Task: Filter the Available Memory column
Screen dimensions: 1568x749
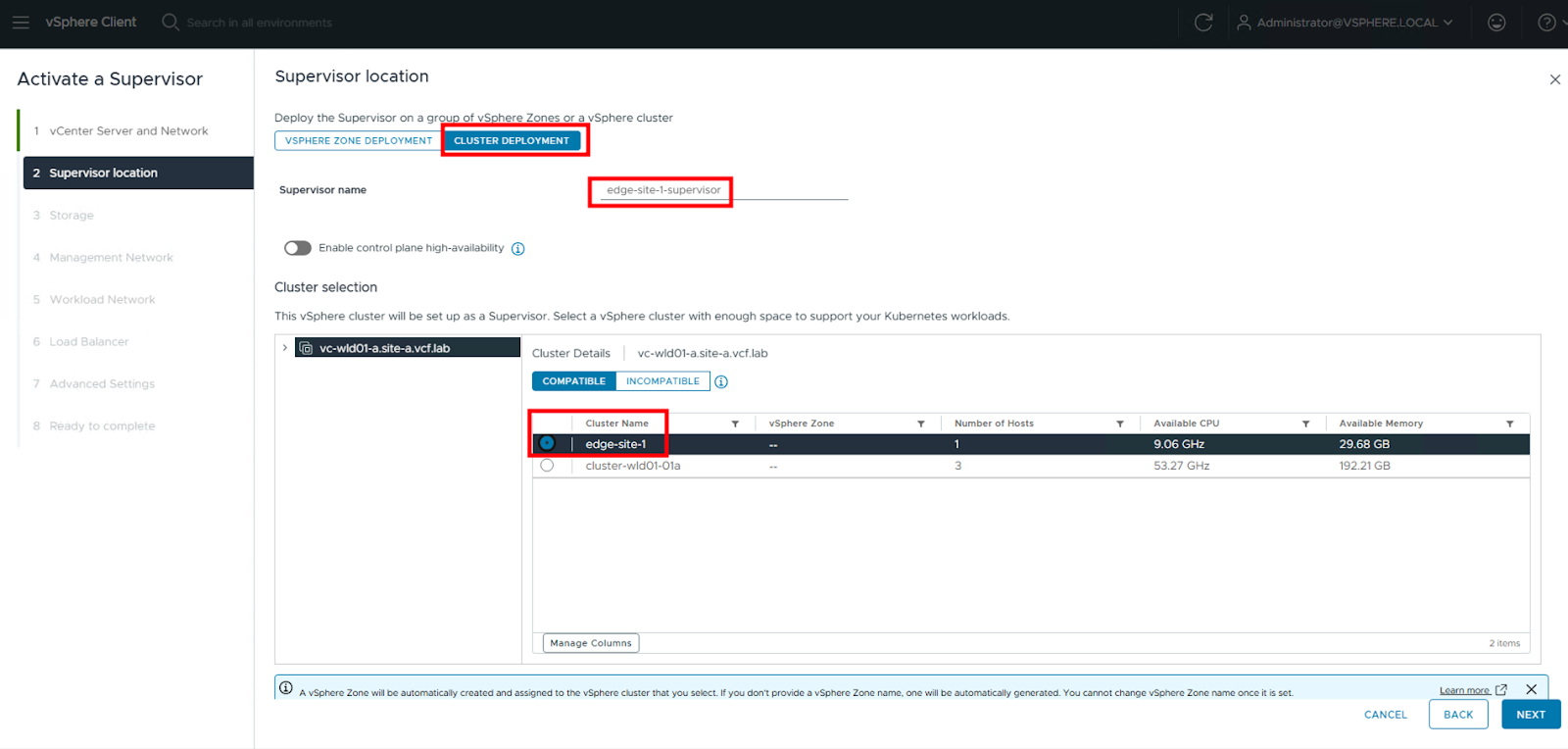Action: click(x=1510, y=424)
